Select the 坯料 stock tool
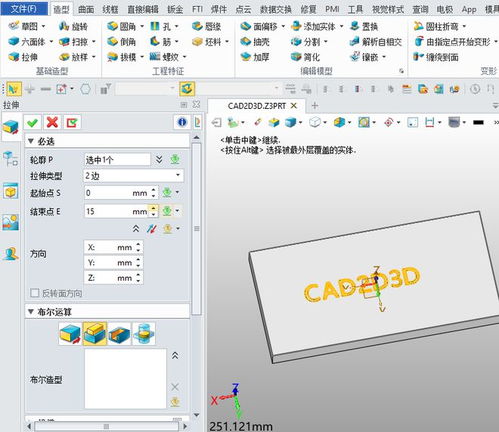This screenshot has height=432, width=499. pos(207,42)
